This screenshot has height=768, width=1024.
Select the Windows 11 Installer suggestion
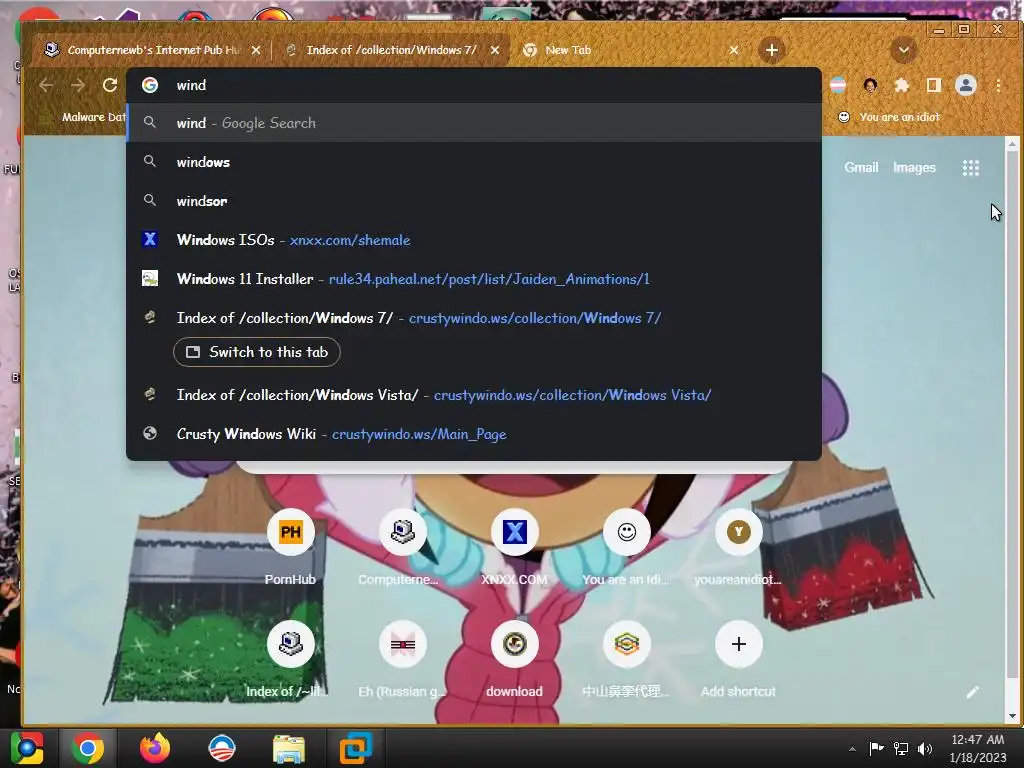[x=474, y=279]
